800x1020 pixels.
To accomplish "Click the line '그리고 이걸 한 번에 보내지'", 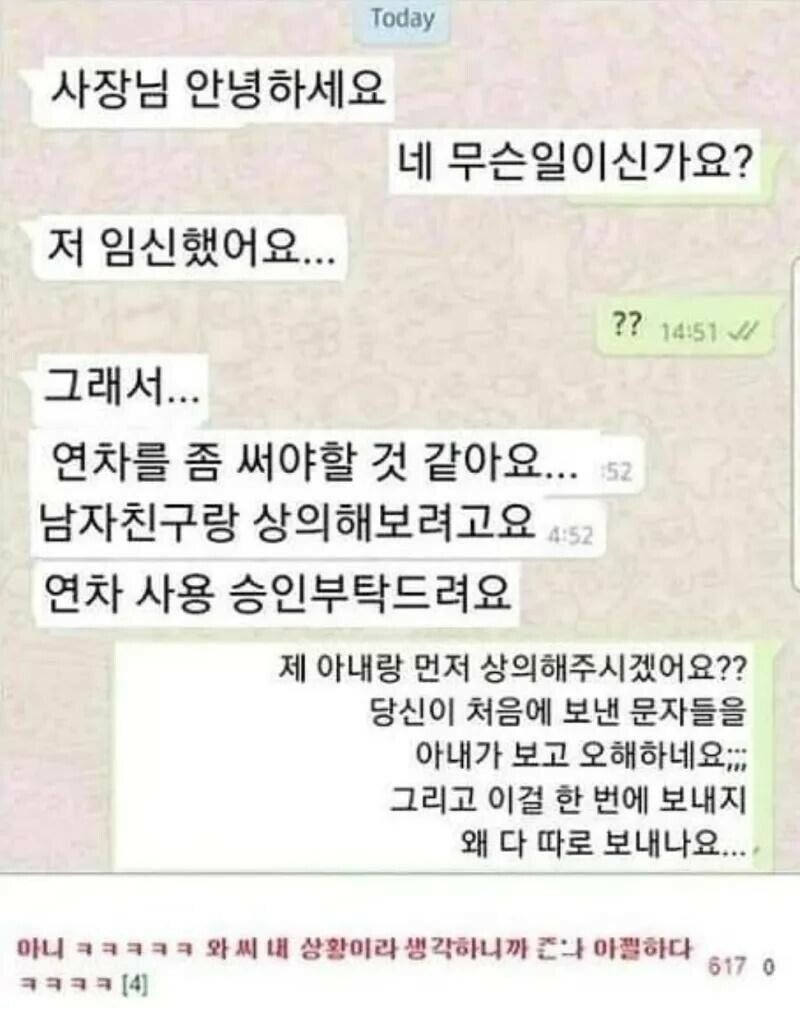I will pyautogui.click(x=568, y=799).
